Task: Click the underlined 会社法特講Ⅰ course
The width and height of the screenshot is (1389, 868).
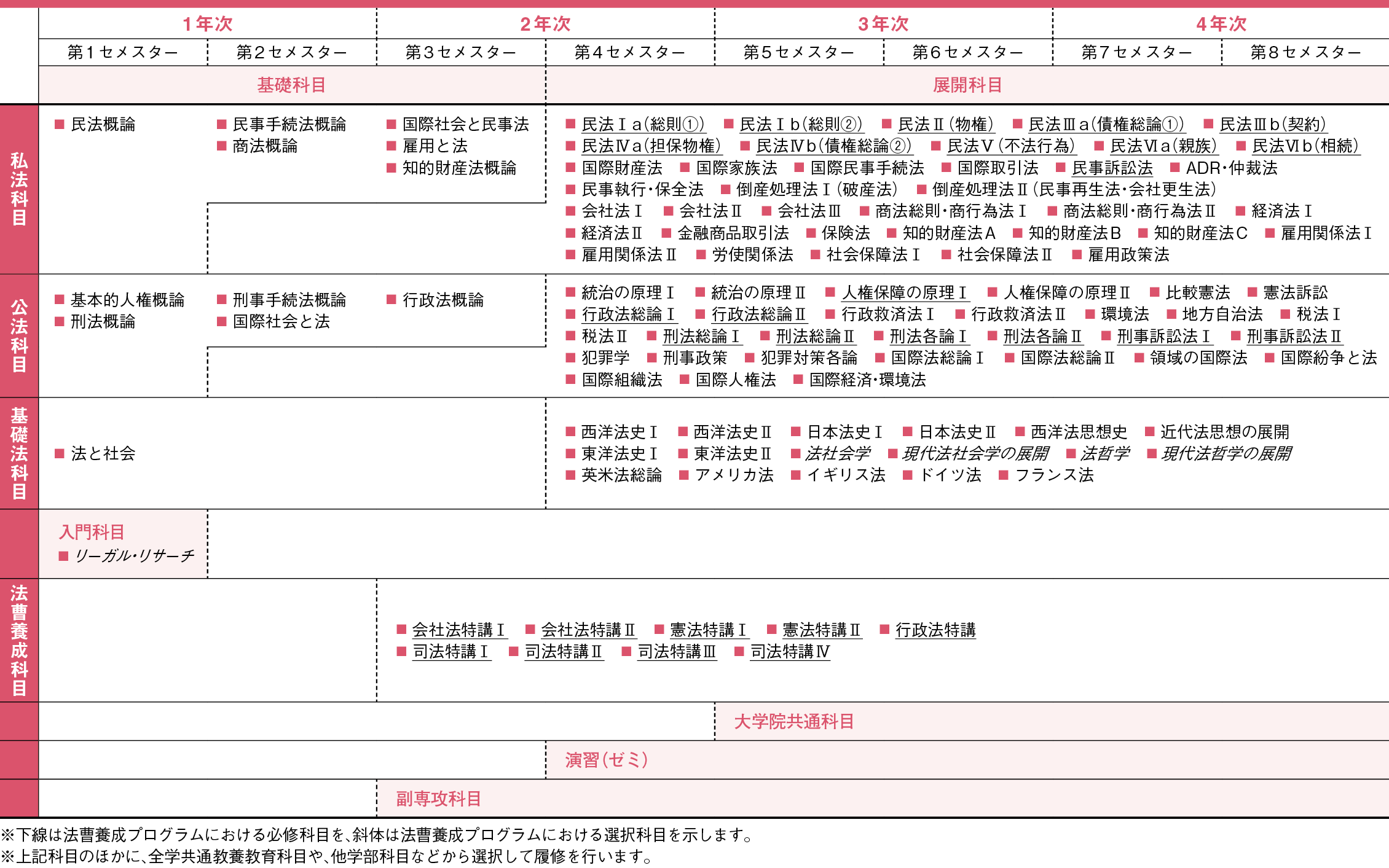Action: 460,630
